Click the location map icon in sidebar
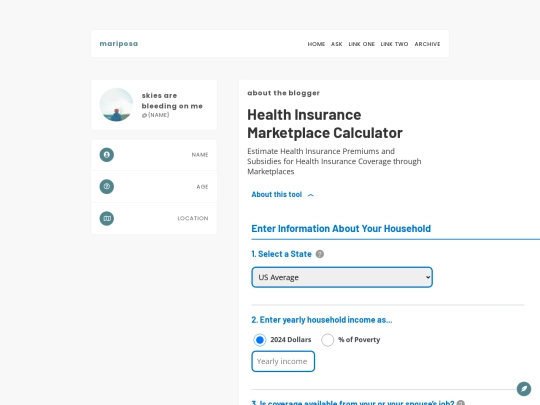Screen dimensions: 540x405 107,218
